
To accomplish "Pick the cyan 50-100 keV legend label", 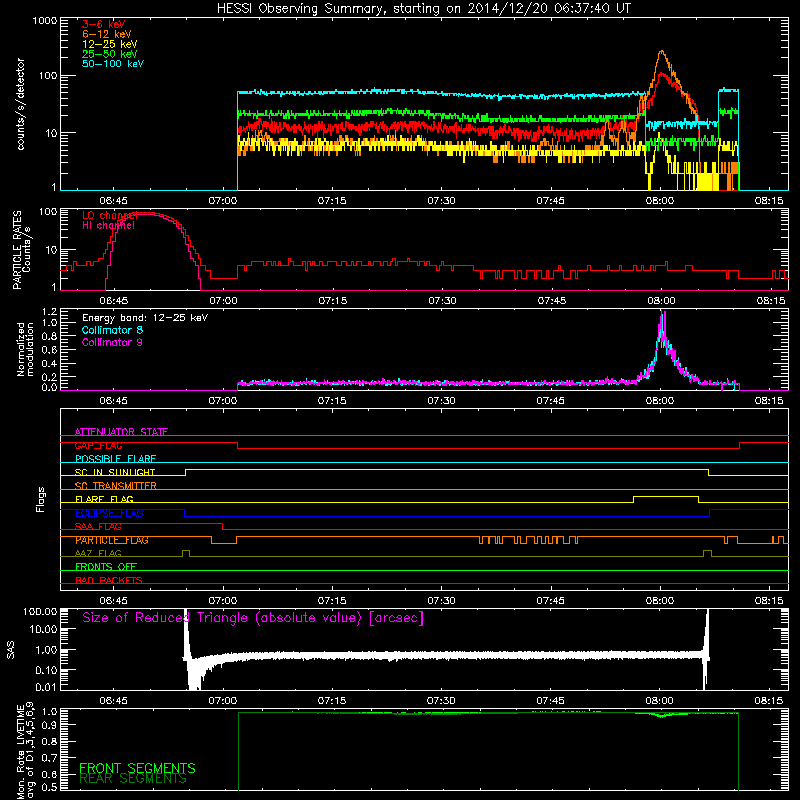I will 113,64.
